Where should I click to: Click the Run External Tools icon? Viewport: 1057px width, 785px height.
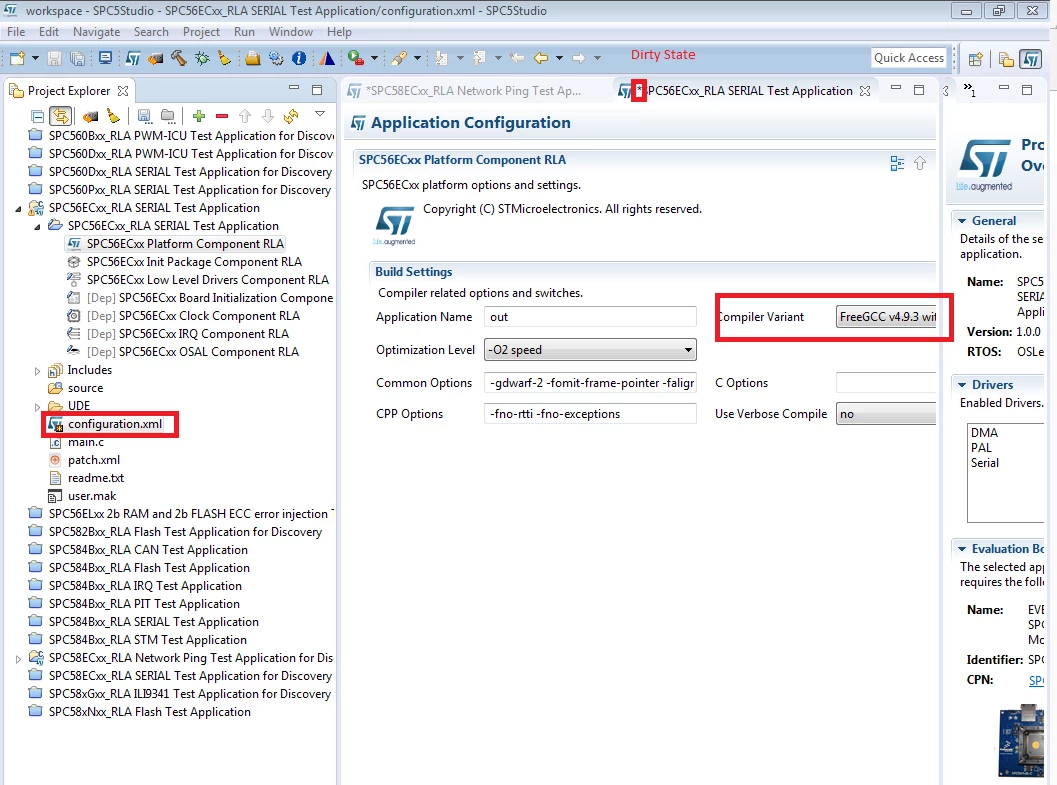tap(356, 59)
